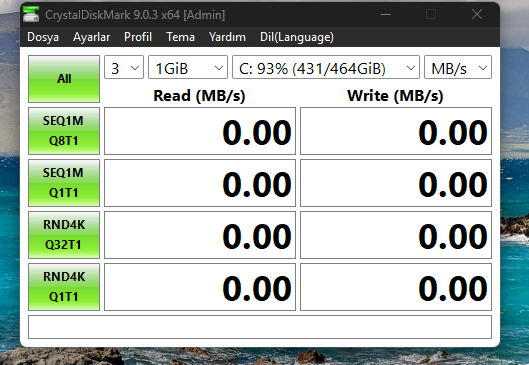Close the CrystalDiskMark window
Viewport: 529px width, 365px height.
477,15
